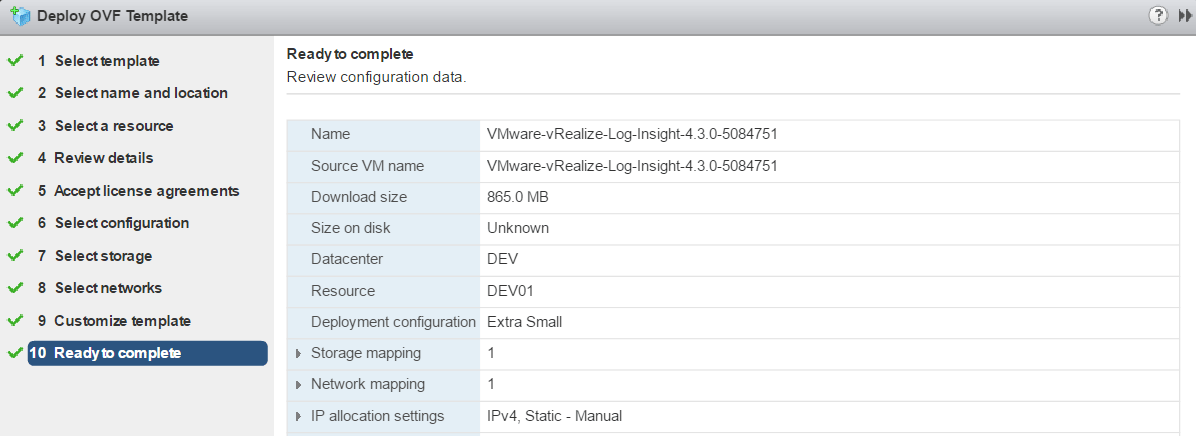
Task: Click the green check next to Ready to complete
Action: 15,353
